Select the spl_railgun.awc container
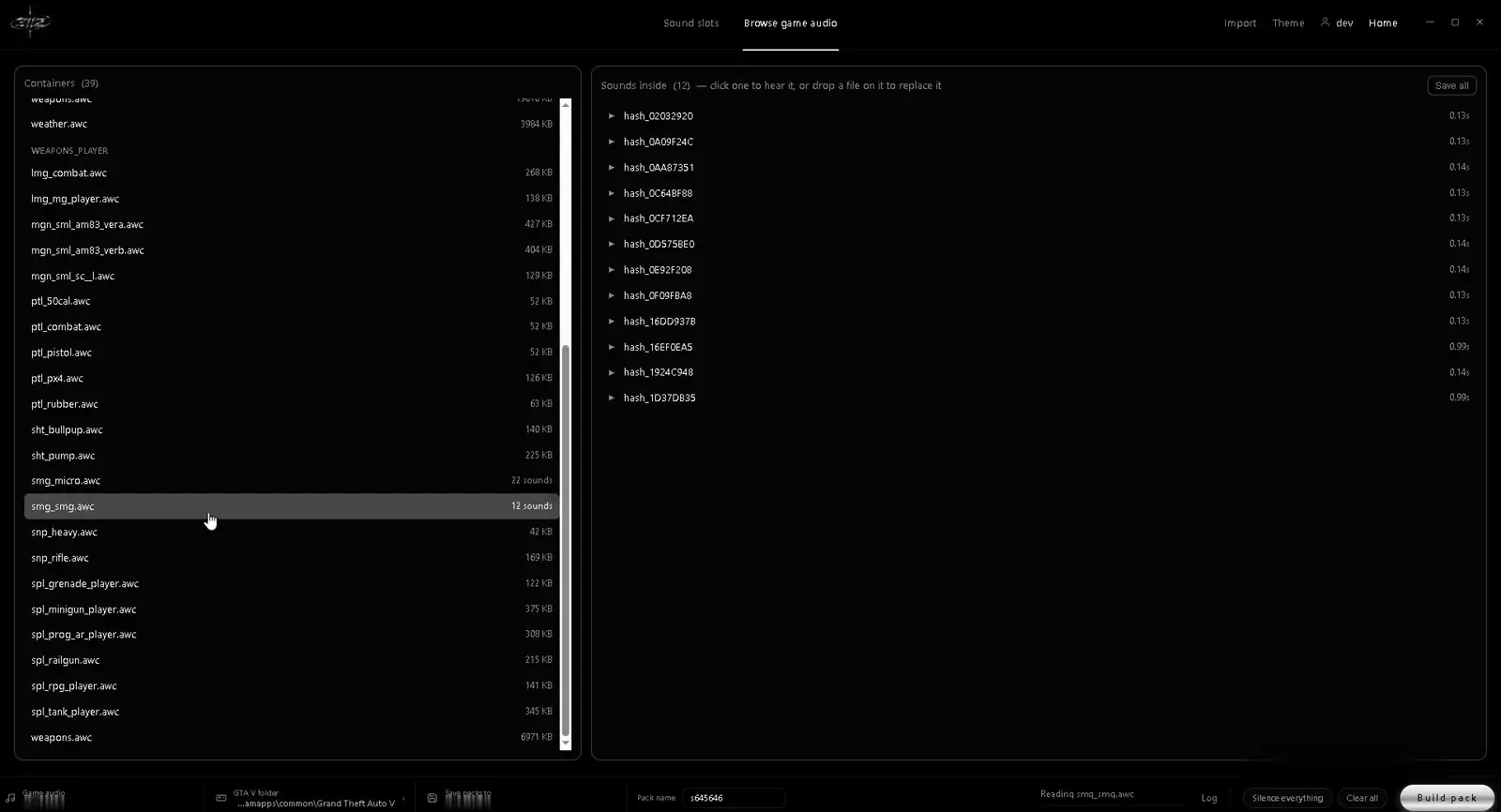This screenshot has height=812, width=1501. pyautogui.click(x=292, y=660)
